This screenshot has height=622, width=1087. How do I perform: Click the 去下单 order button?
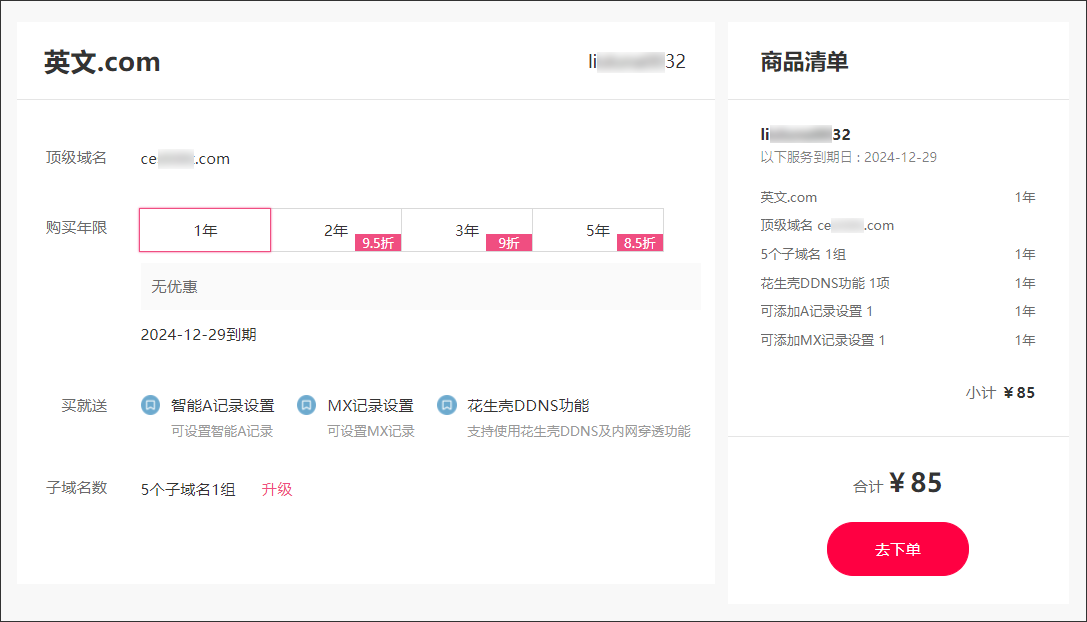[898, 549]
